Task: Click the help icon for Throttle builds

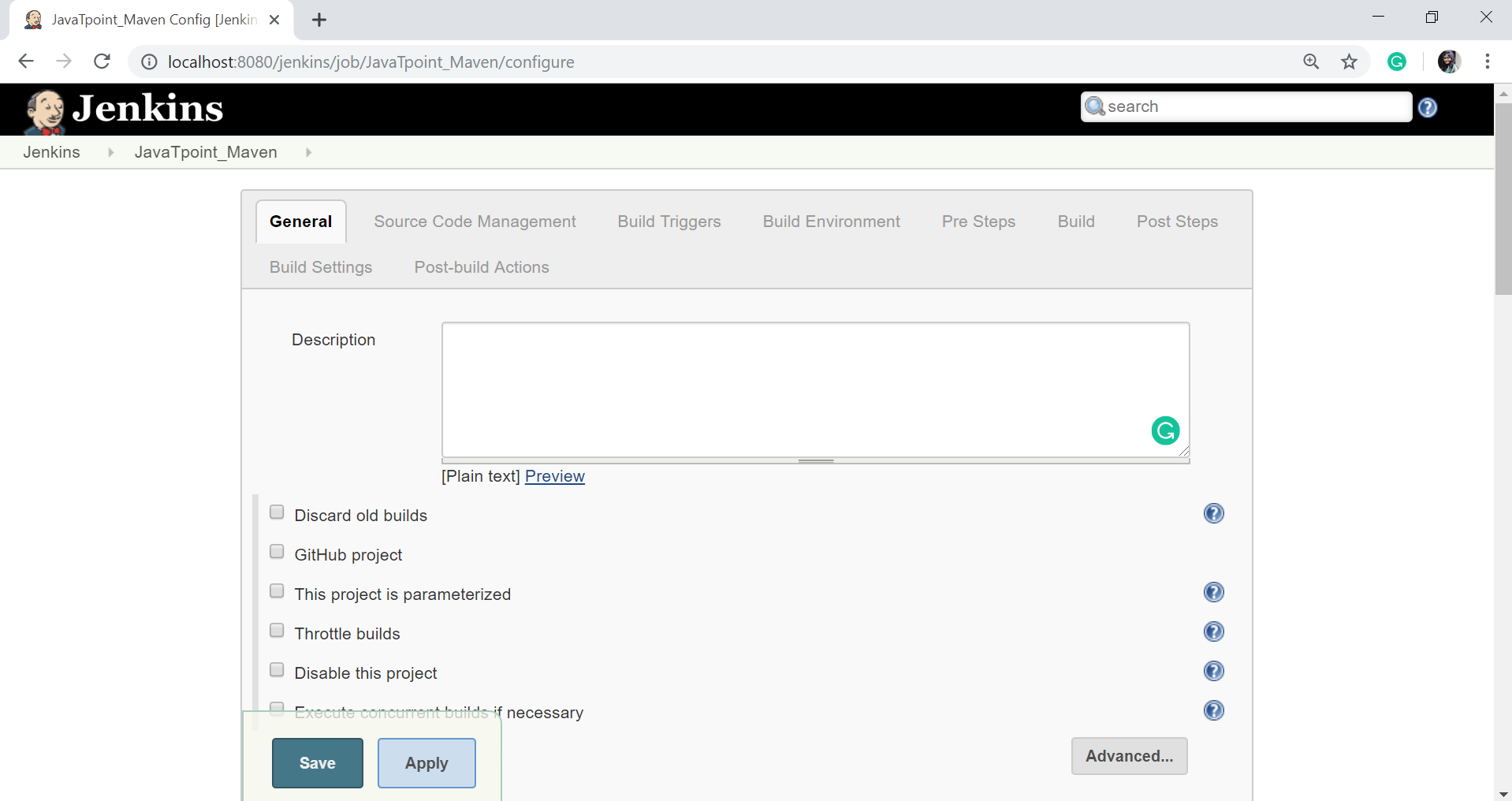Action: (1213, 632)
